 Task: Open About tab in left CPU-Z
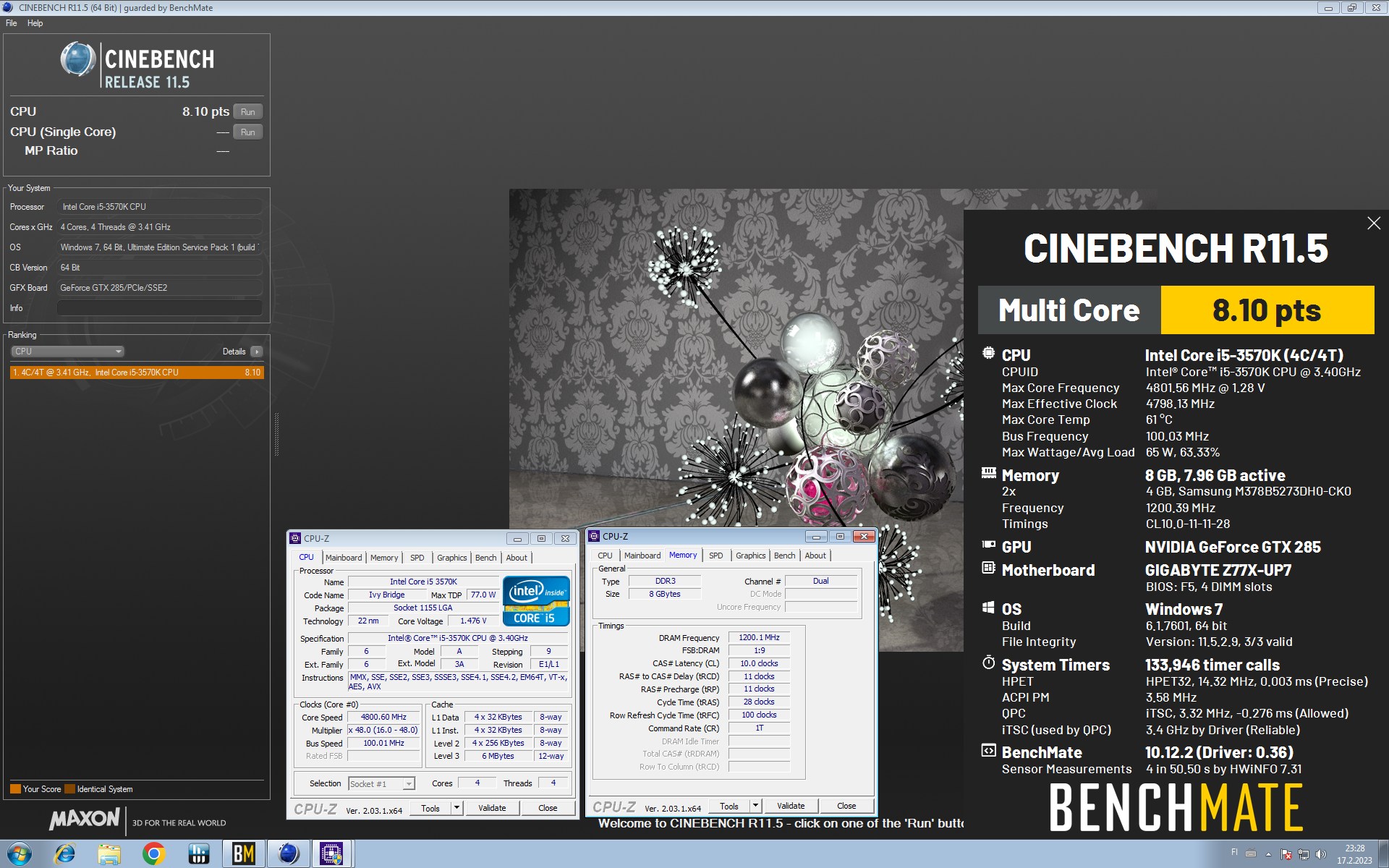pyautogui.click(x=517, y=558)
